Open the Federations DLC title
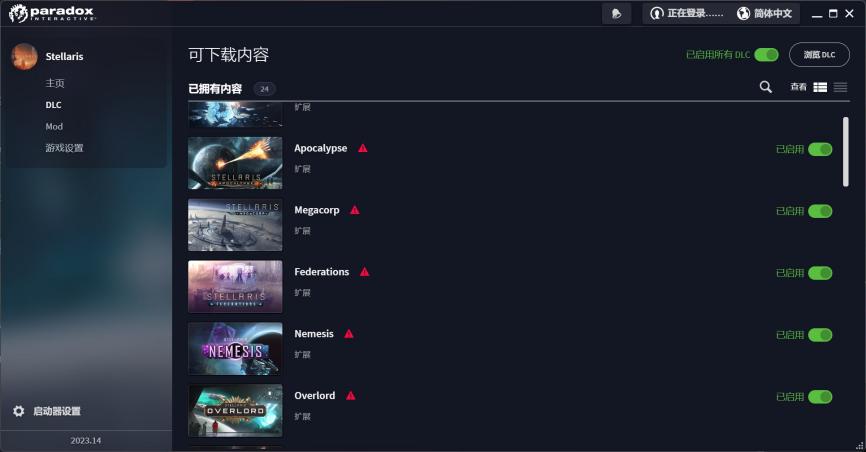 (321, 272)
